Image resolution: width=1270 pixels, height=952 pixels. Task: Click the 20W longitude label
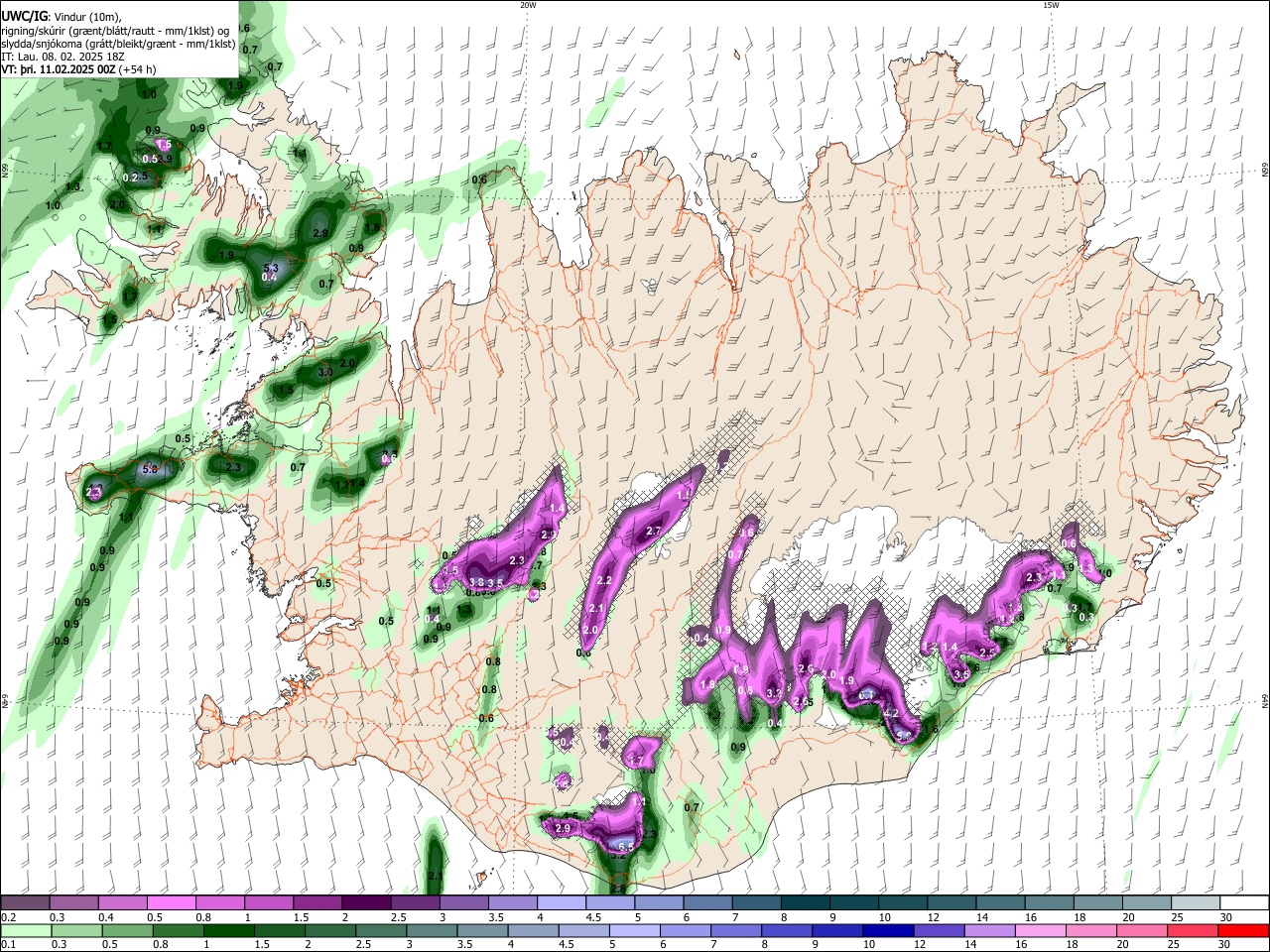point(528,5)
